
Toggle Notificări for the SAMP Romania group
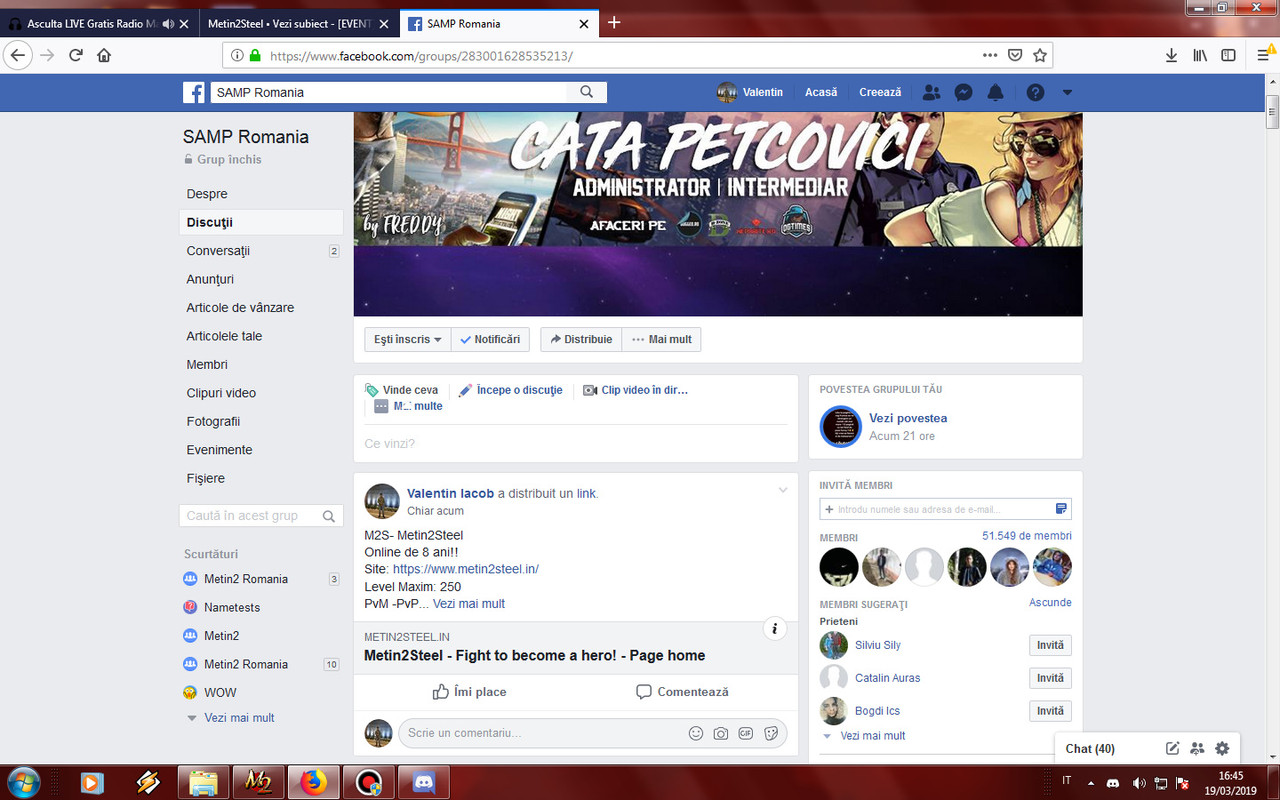(x=490, y=339)
